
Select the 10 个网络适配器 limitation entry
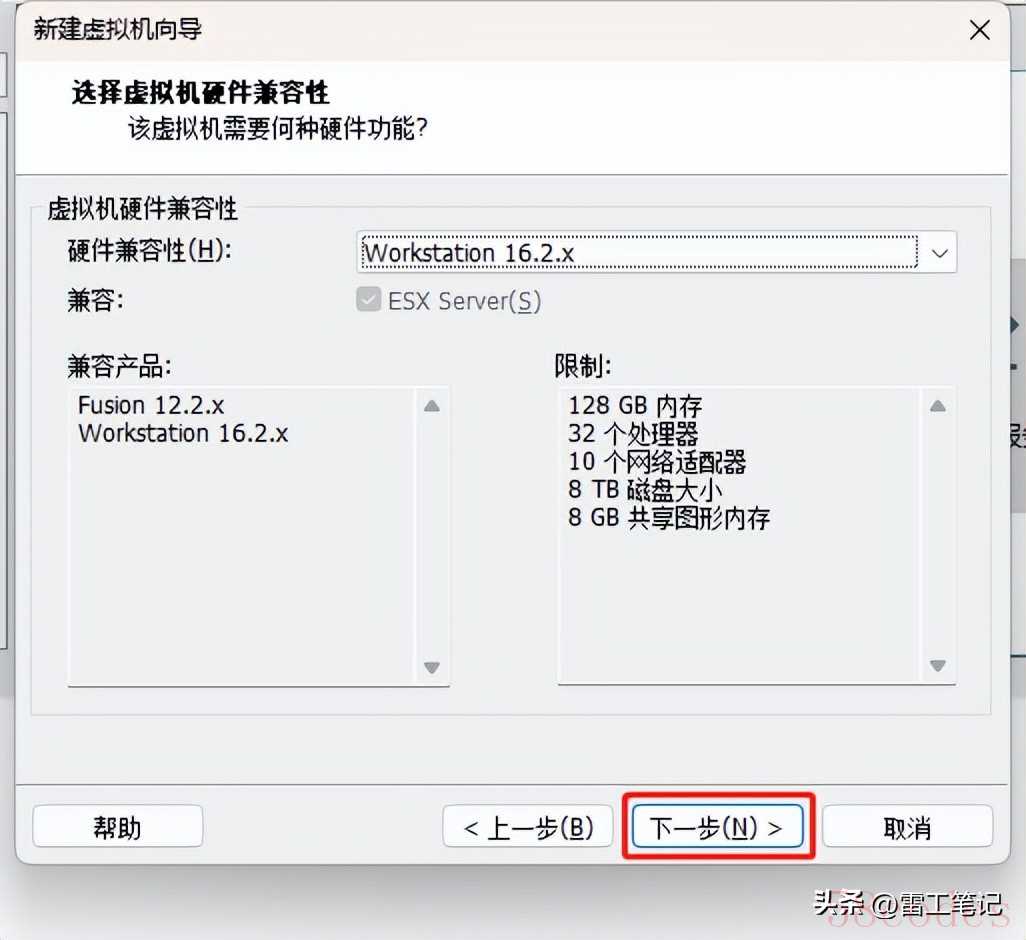tap(657, 462)
